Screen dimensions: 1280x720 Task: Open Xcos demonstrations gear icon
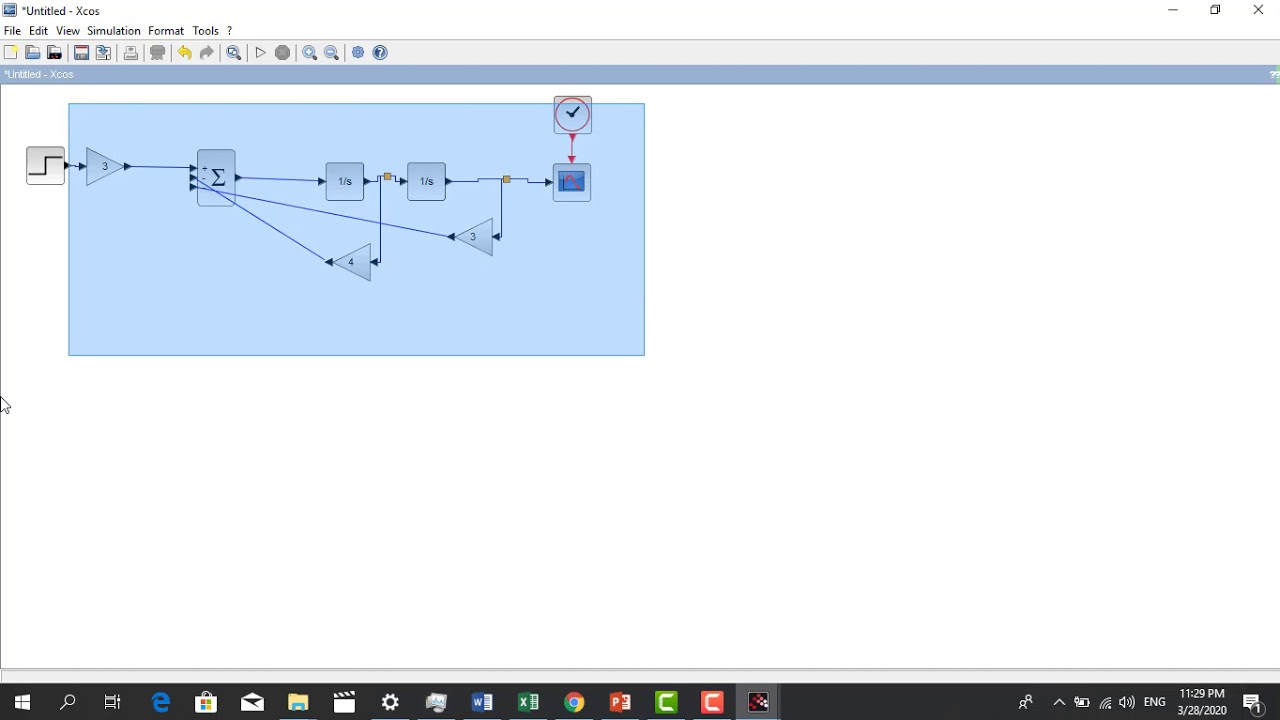click(358, 53)
